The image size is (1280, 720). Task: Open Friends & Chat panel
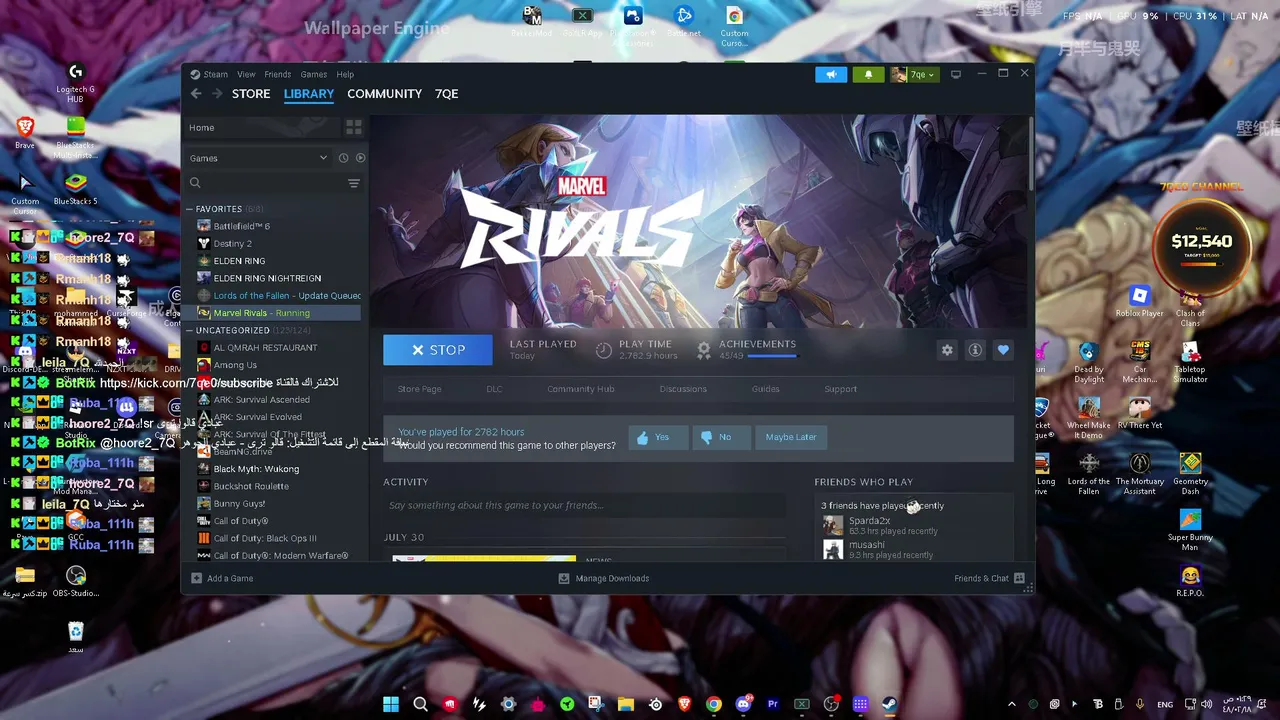pos(989,578)
